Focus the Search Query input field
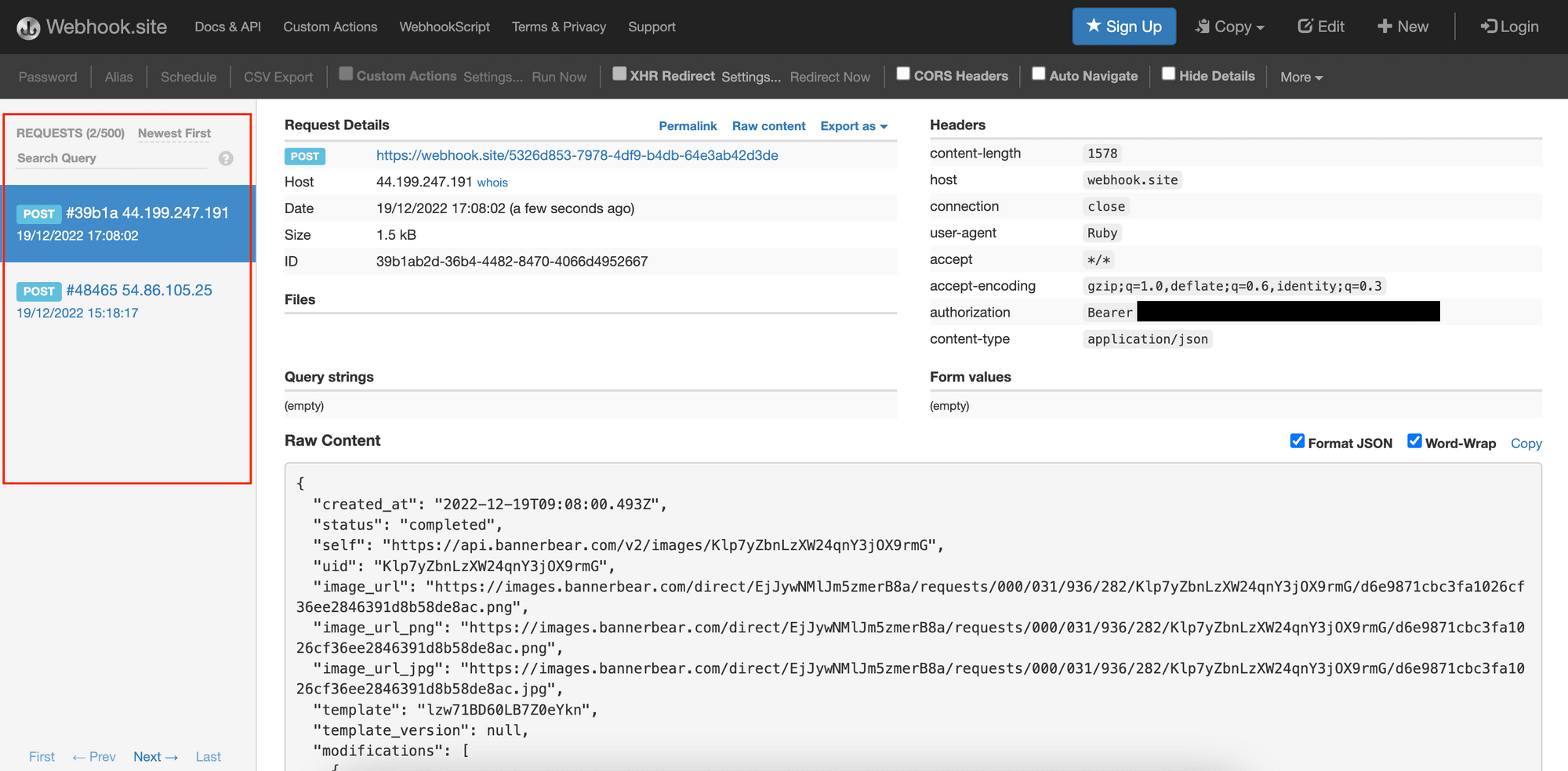The height and width of the screenshot is (771, 1568). pyautogui.click(x=111, y=158)
